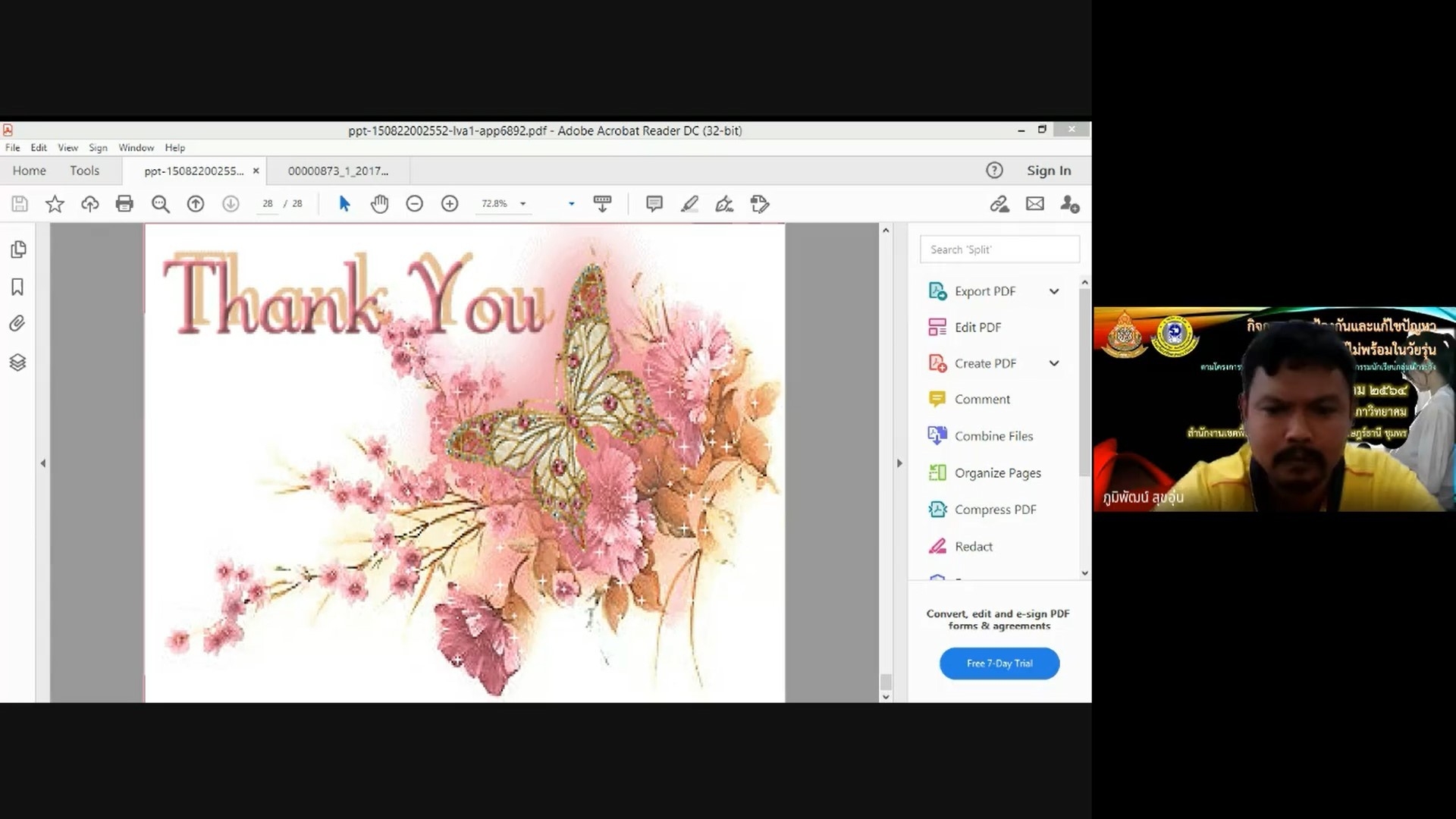Click the Zoom out minus icon

point(414,203)
